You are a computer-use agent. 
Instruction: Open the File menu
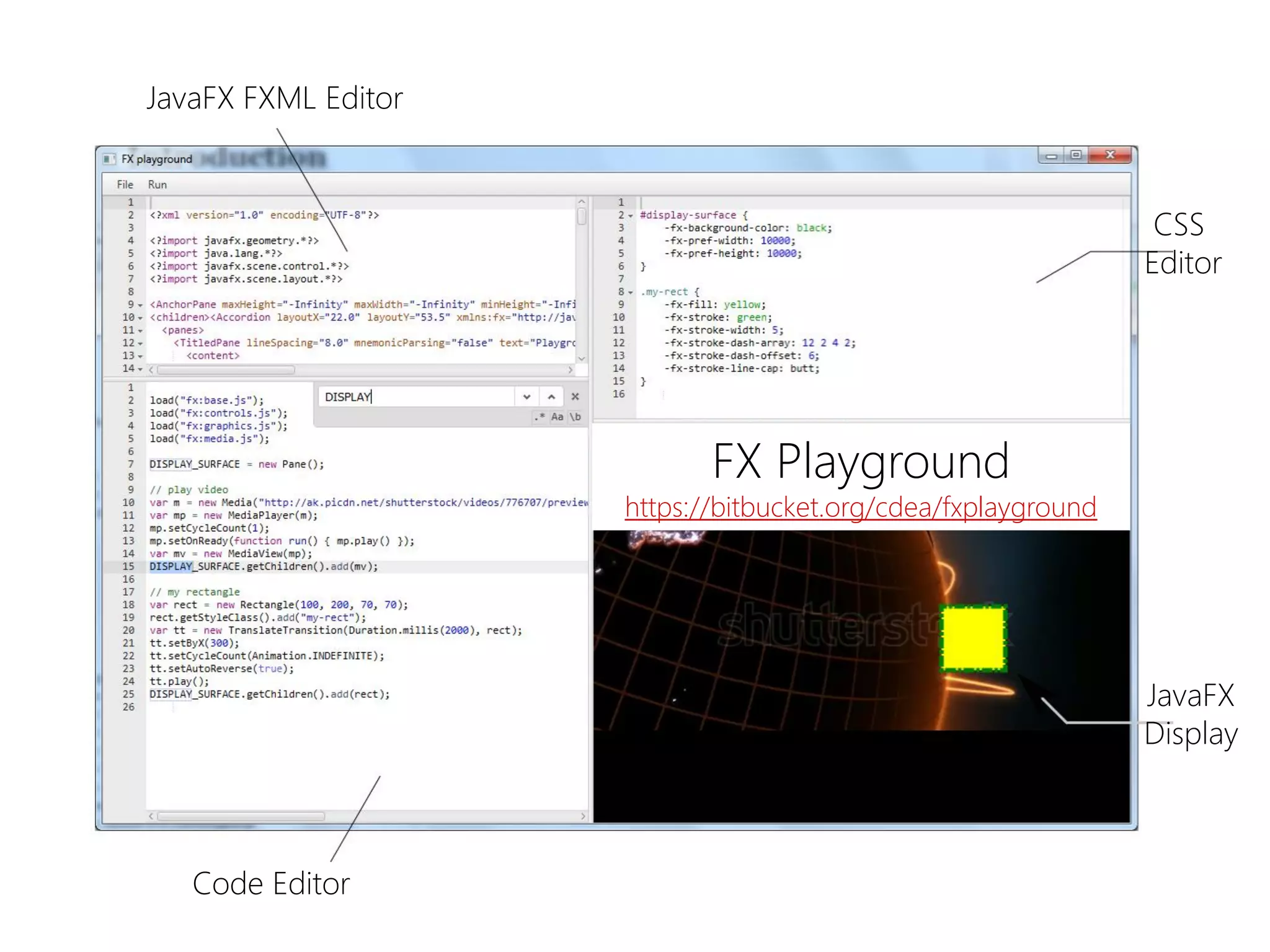click(125, 185)
